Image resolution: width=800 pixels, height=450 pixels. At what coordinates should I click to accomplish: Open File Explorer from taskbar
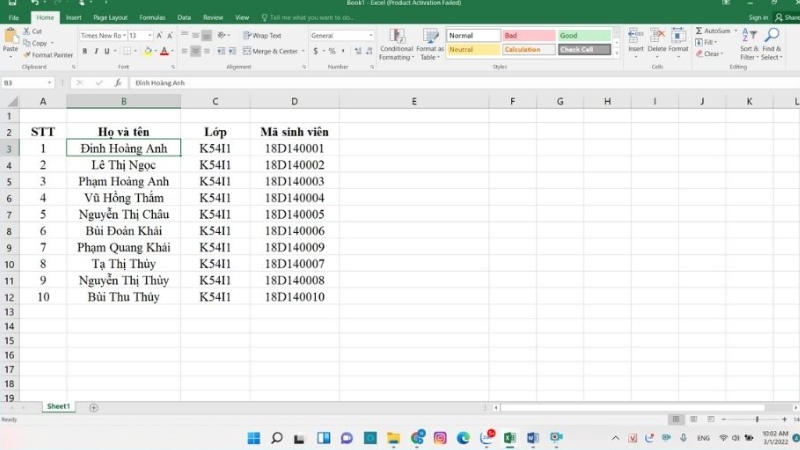point(393,438)
